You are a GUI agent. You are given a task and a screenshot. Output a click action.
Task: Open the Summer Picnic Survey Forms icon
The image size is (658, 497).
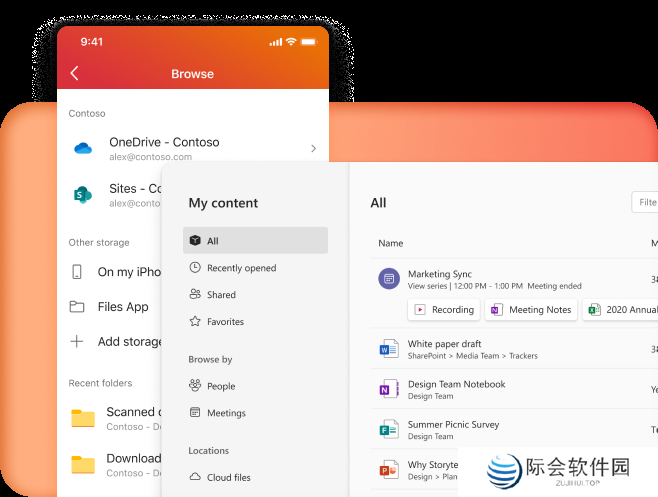pyautogui.click(x=389, y=430)
